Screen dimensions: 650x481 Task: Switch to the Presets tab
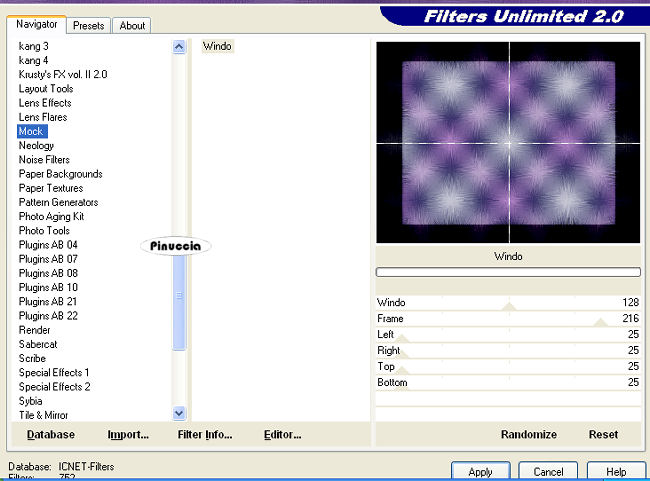pyautogui.click(x=88, y=26)
